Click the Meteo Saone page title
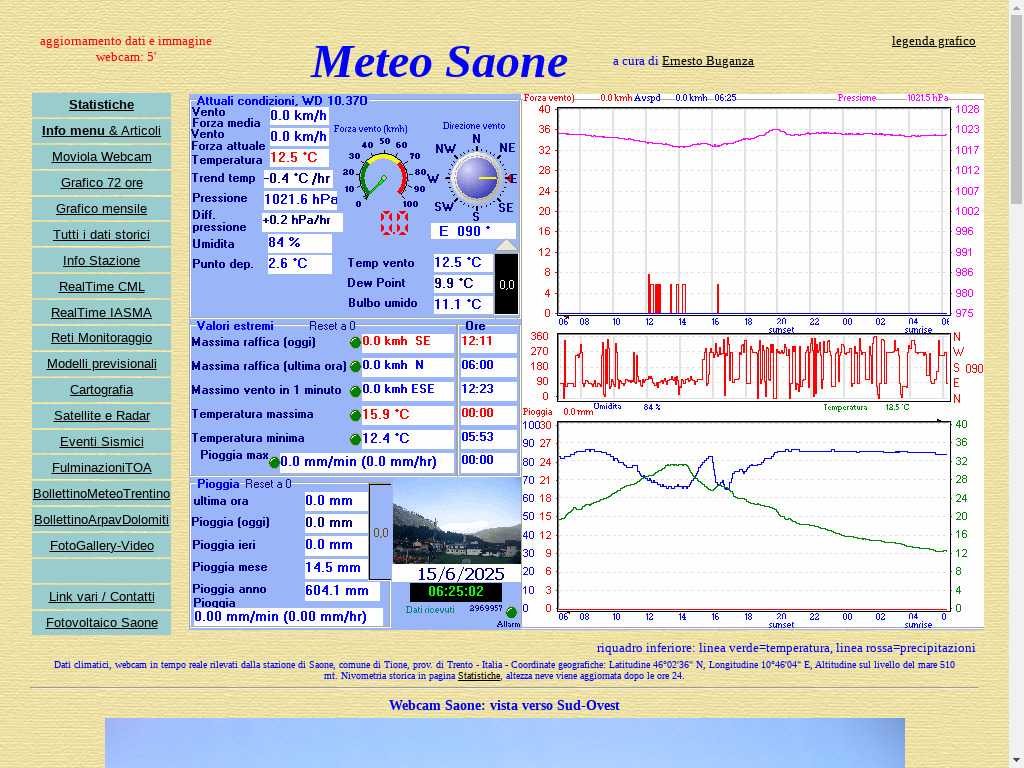Image resolution: width=1024 pixels, height=768 pixels. point(440,62)
